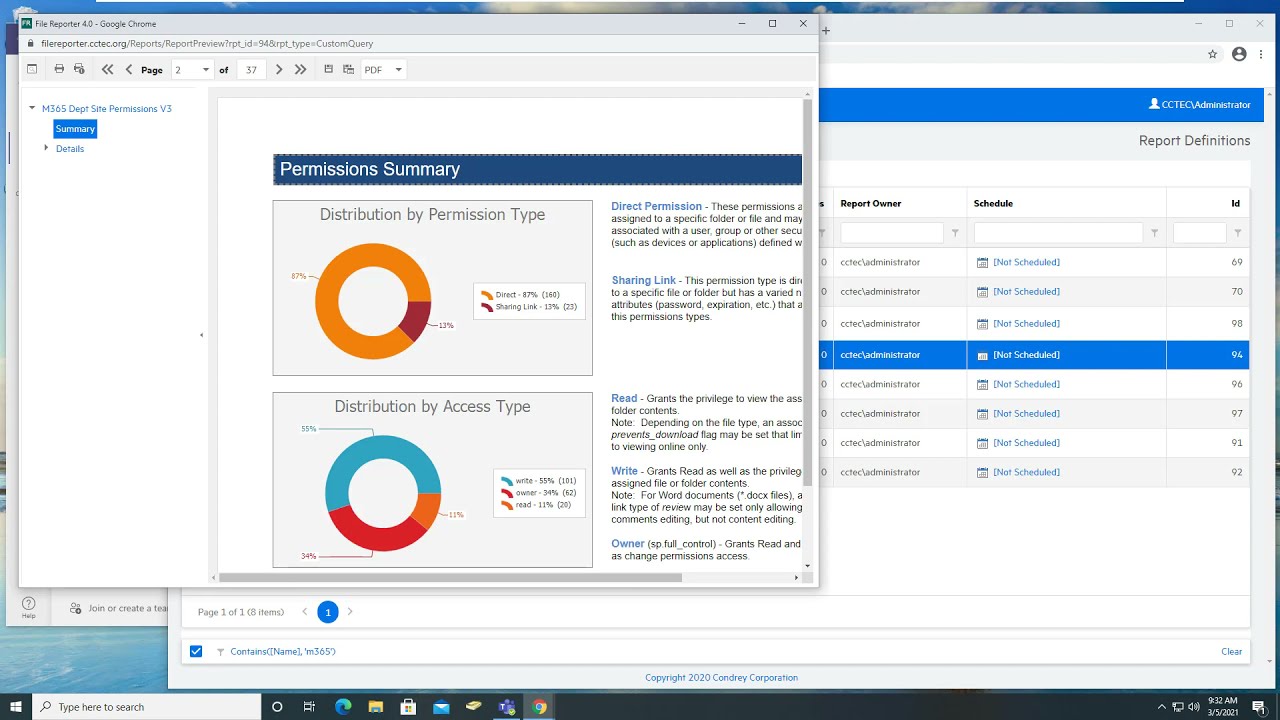Open the Chrome three-dot menu
The height and width of the screenshot is (720, 1280).
coord(1262,54)
